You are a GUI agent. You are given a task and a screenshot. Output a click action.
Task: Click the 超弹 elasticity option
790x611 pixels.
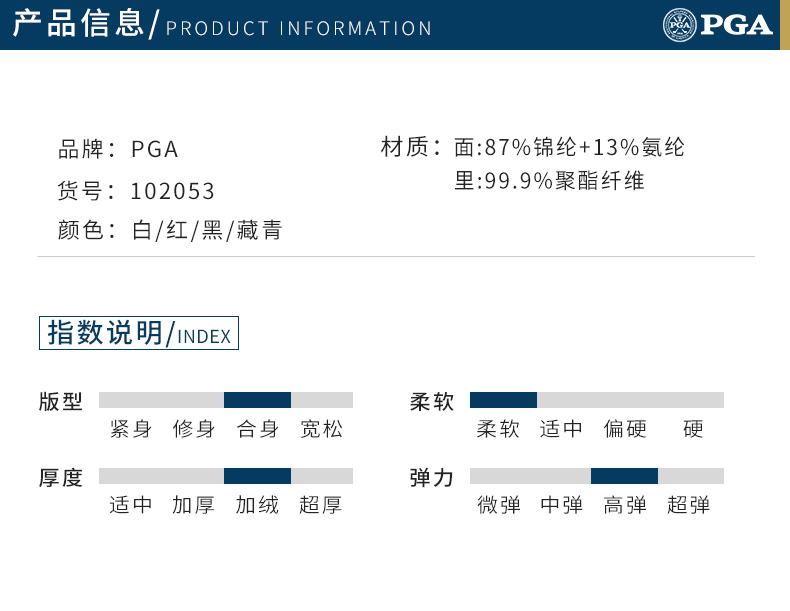(688, 505)
